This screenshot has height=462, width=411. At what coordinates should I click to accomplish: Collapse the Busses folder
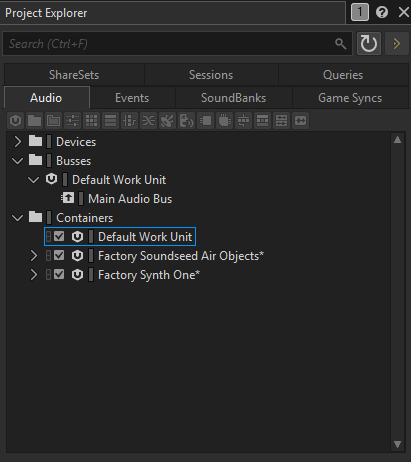point(18,161)
